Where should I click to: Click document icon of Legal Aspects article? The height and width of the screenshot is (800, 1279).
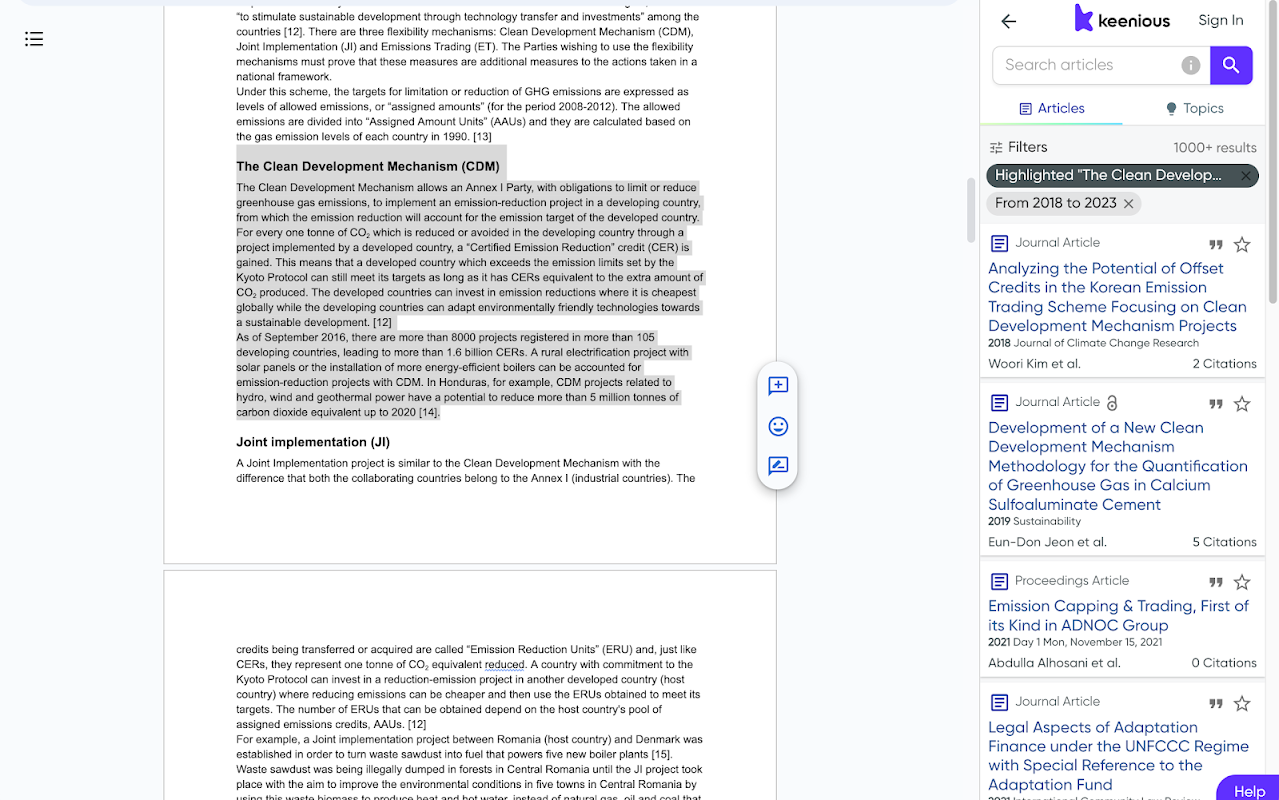(x=998, y=703)
